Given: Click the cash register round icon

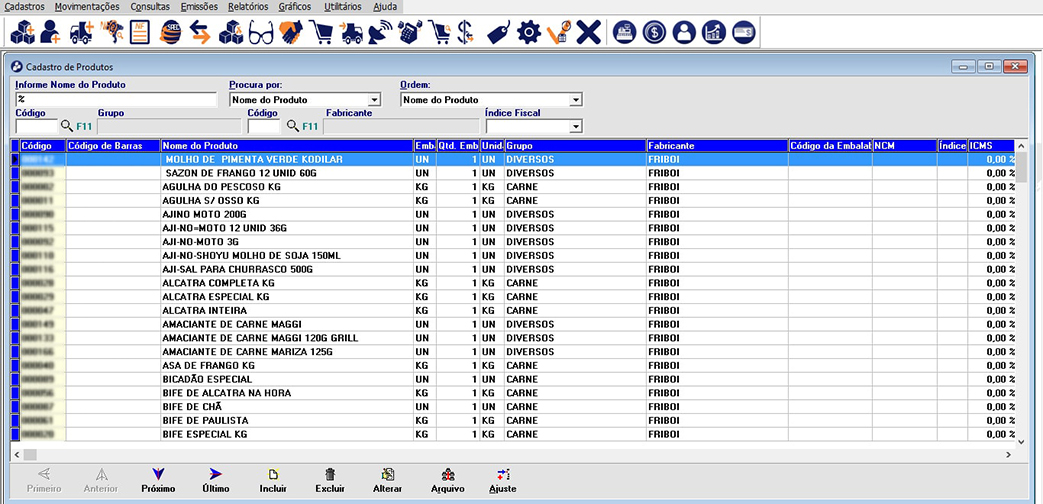Looking at the screenshot, I should (625, 33).
